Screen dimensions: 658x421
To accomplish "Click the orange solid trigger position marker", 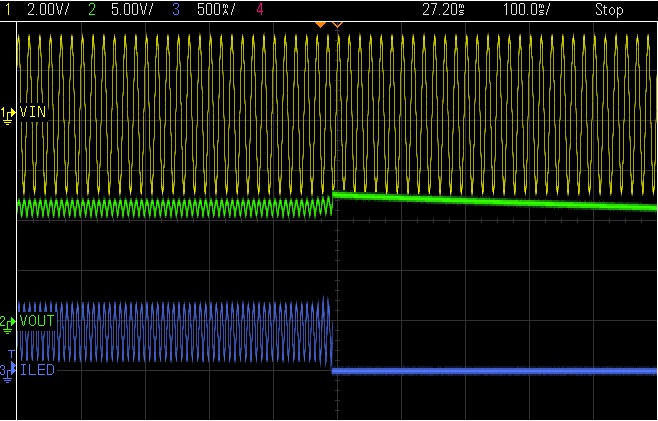I will [x=320, y=23].
